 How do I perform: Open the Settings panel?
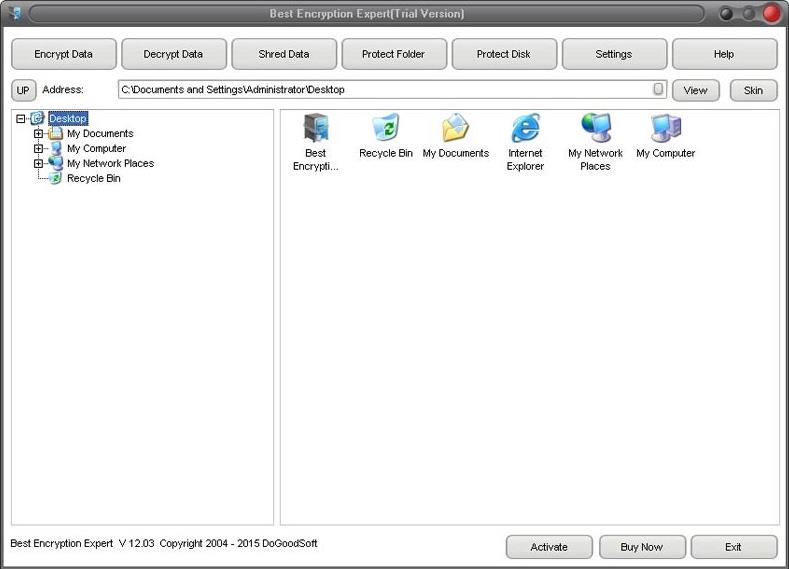pos(614,54)
